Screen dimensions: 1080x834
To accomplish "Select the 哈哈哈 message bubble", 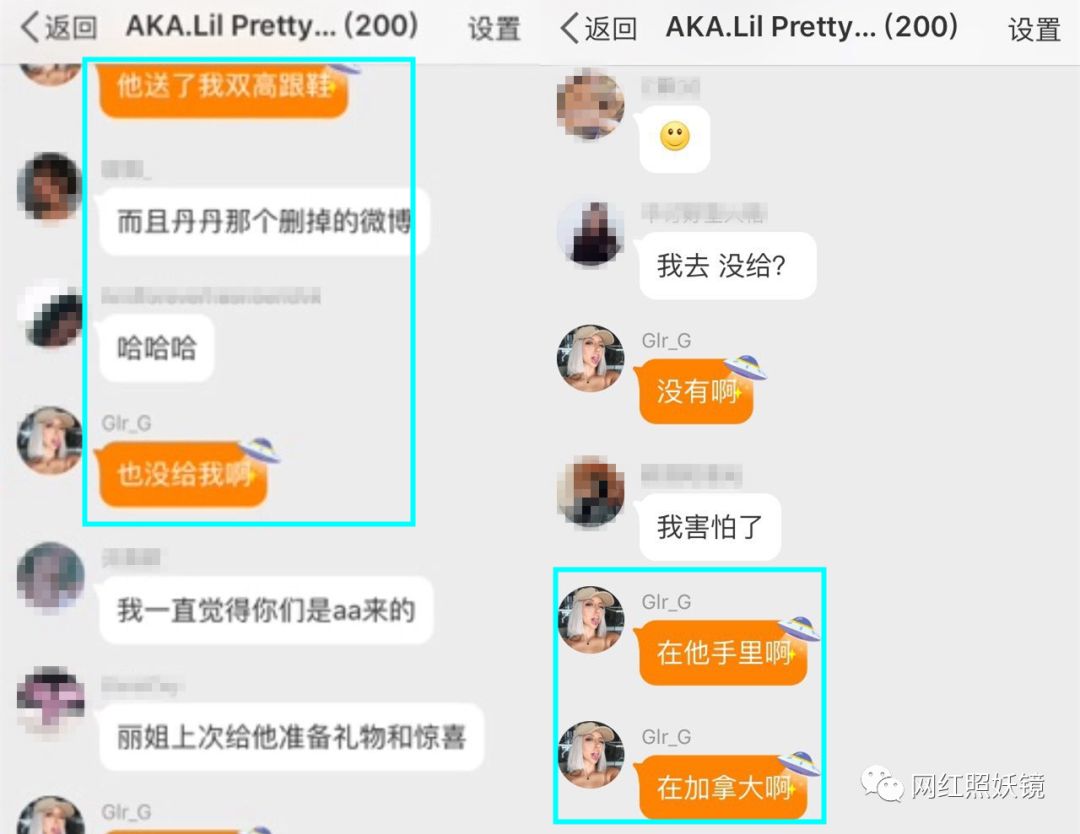I will tap(157, 348).
